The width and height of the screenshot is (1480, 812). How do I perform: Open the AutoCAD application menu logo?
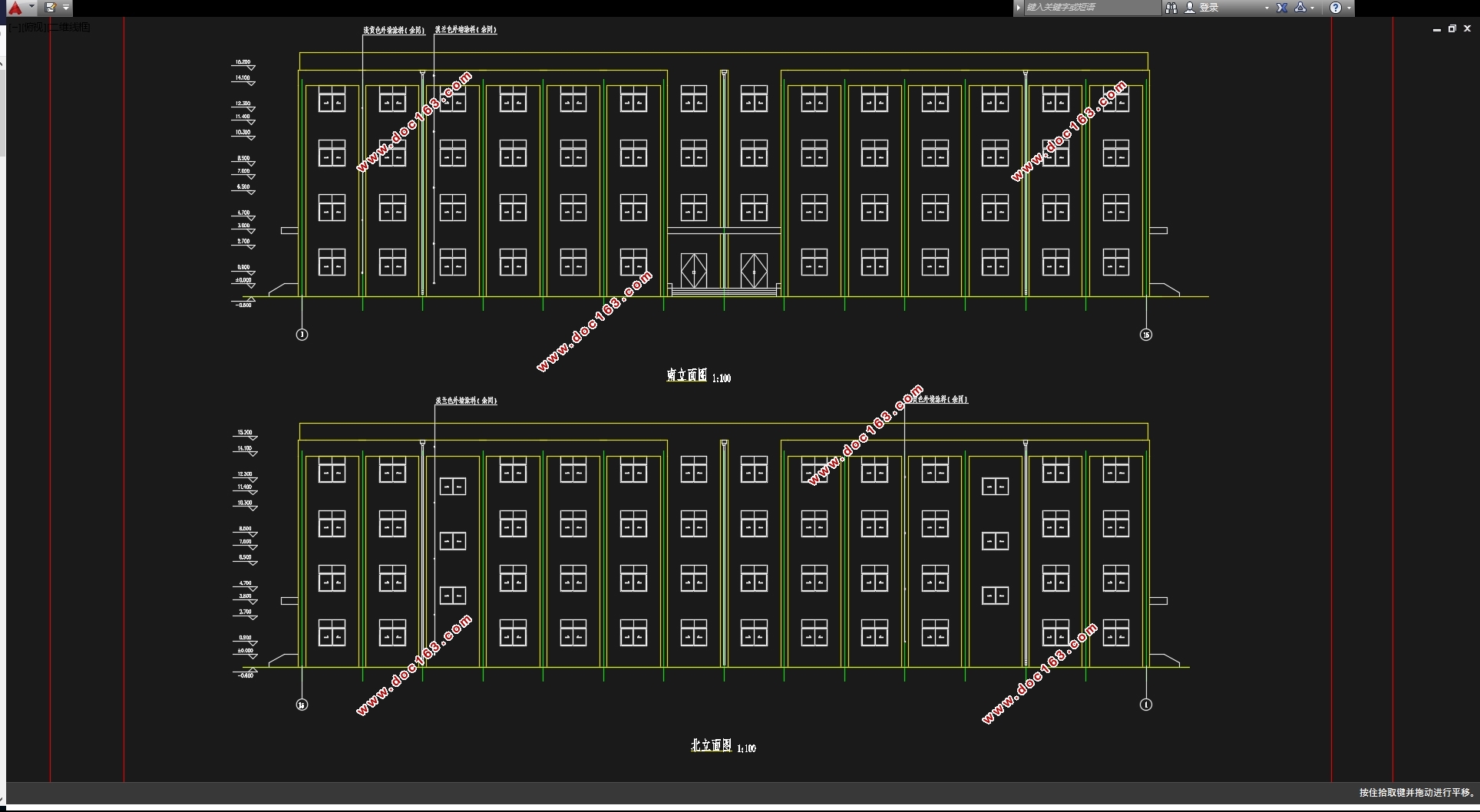pos(15,8)
